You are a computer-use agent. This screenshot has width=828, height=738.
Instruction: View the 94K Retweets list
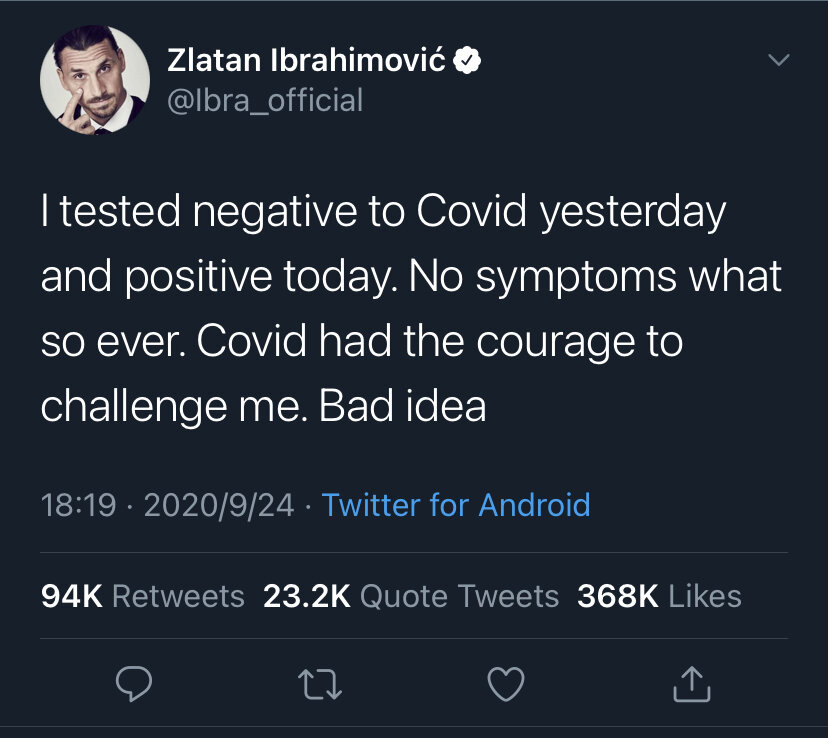click(143, 596)
